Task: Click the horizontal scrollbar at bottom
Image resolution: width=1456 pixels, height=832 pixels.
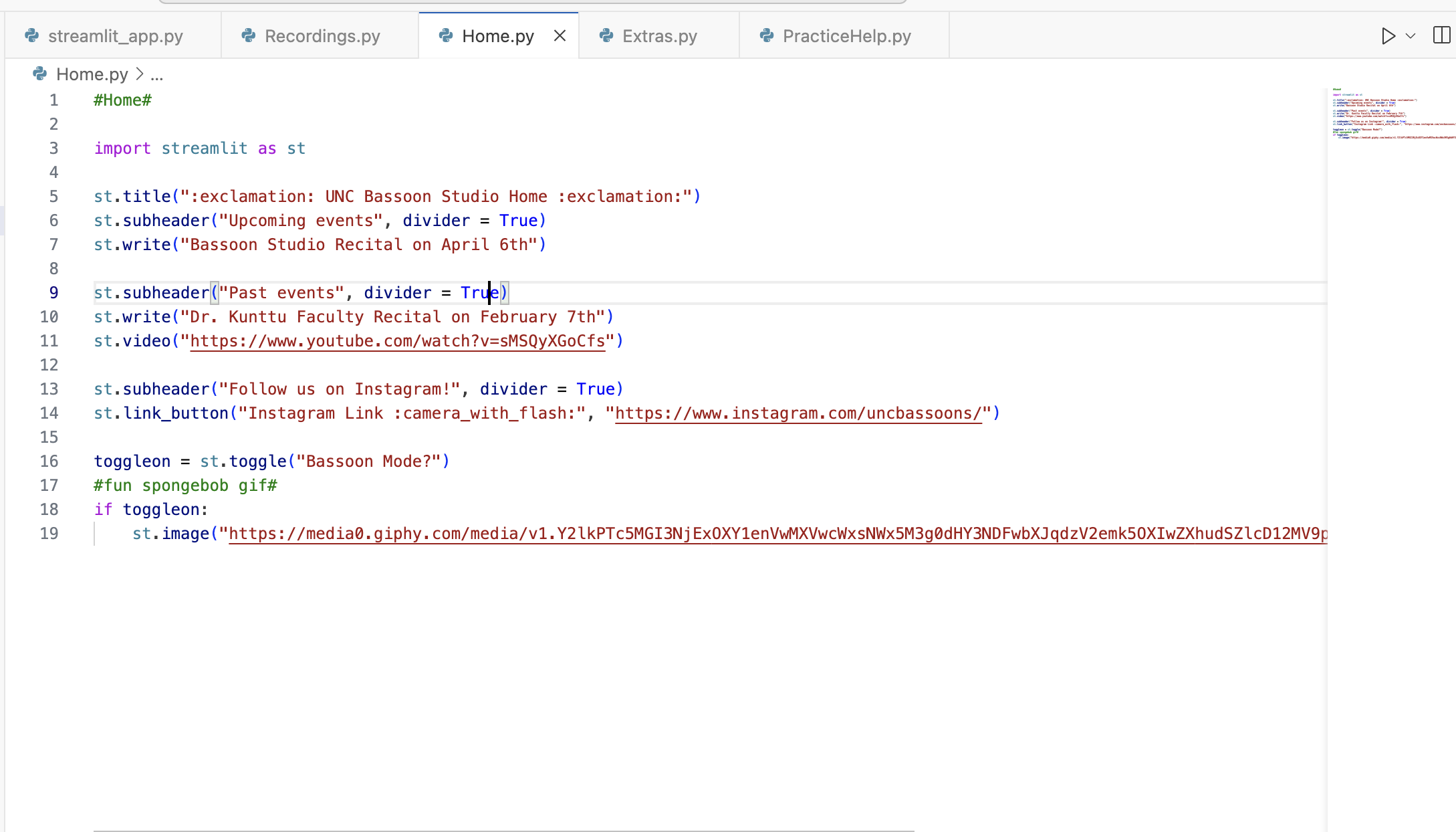Action: (x=503, y=830)
